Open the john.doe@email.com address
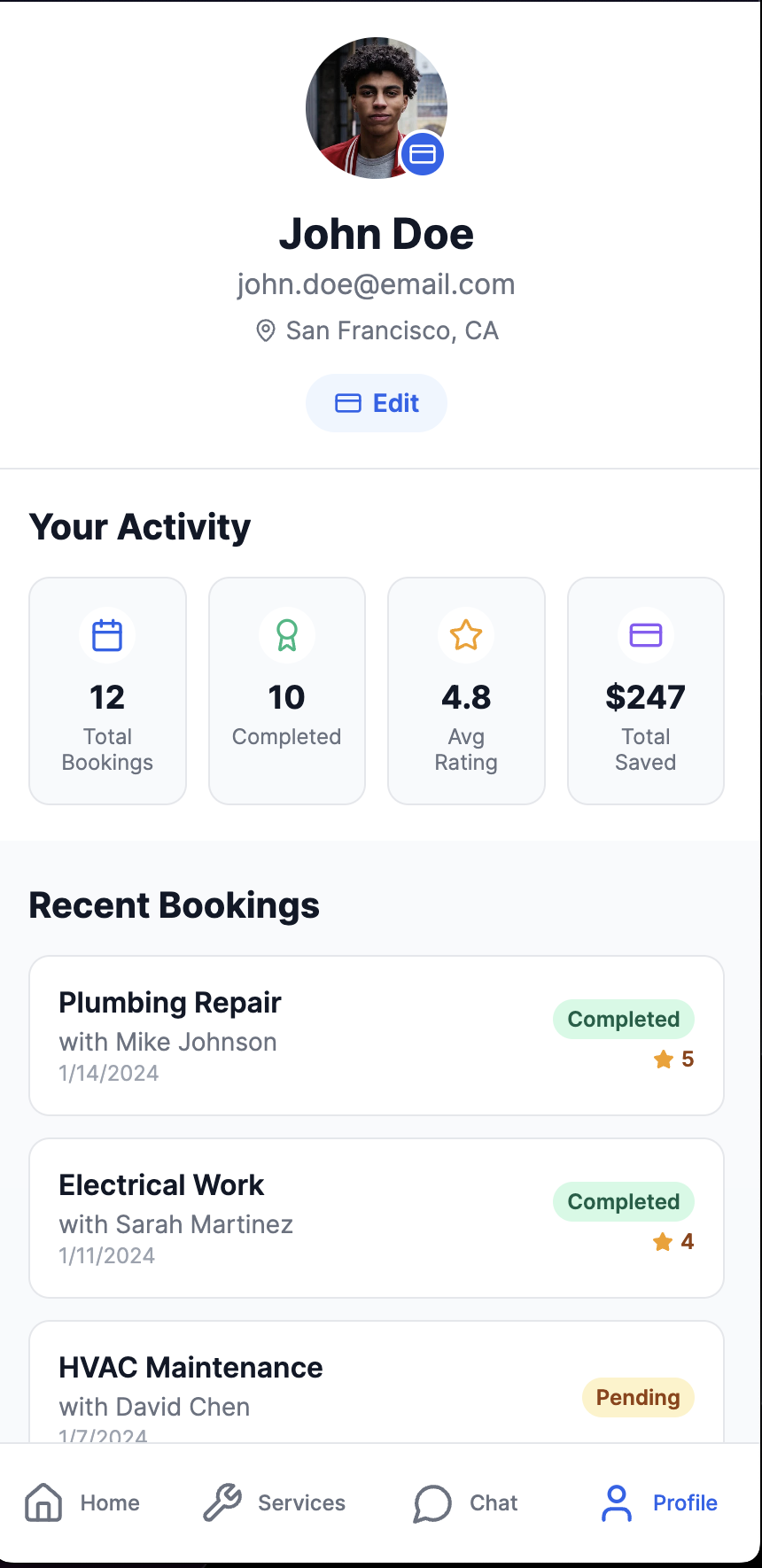 [x=377, y=284]
